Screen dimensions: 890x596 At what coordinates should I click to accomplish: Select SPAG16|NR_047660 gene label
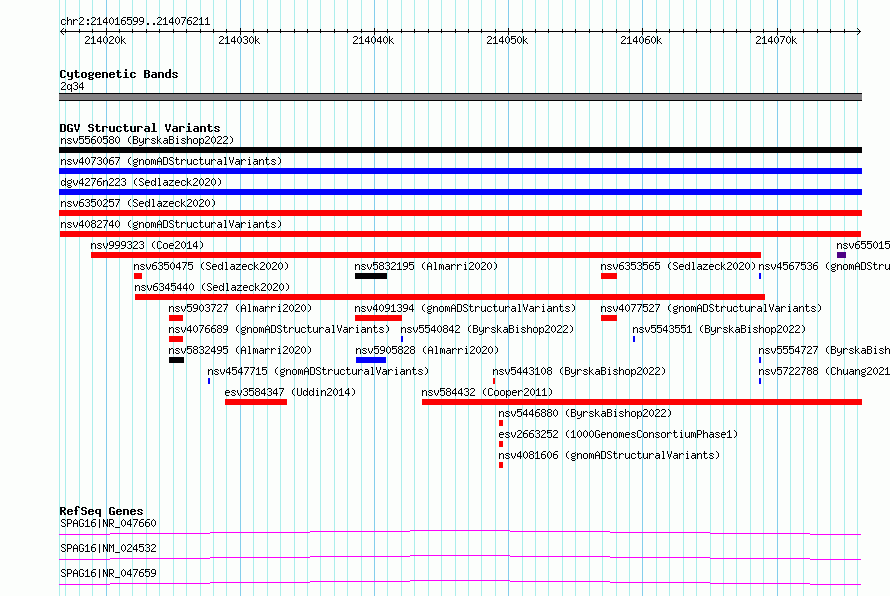(108, 523)
